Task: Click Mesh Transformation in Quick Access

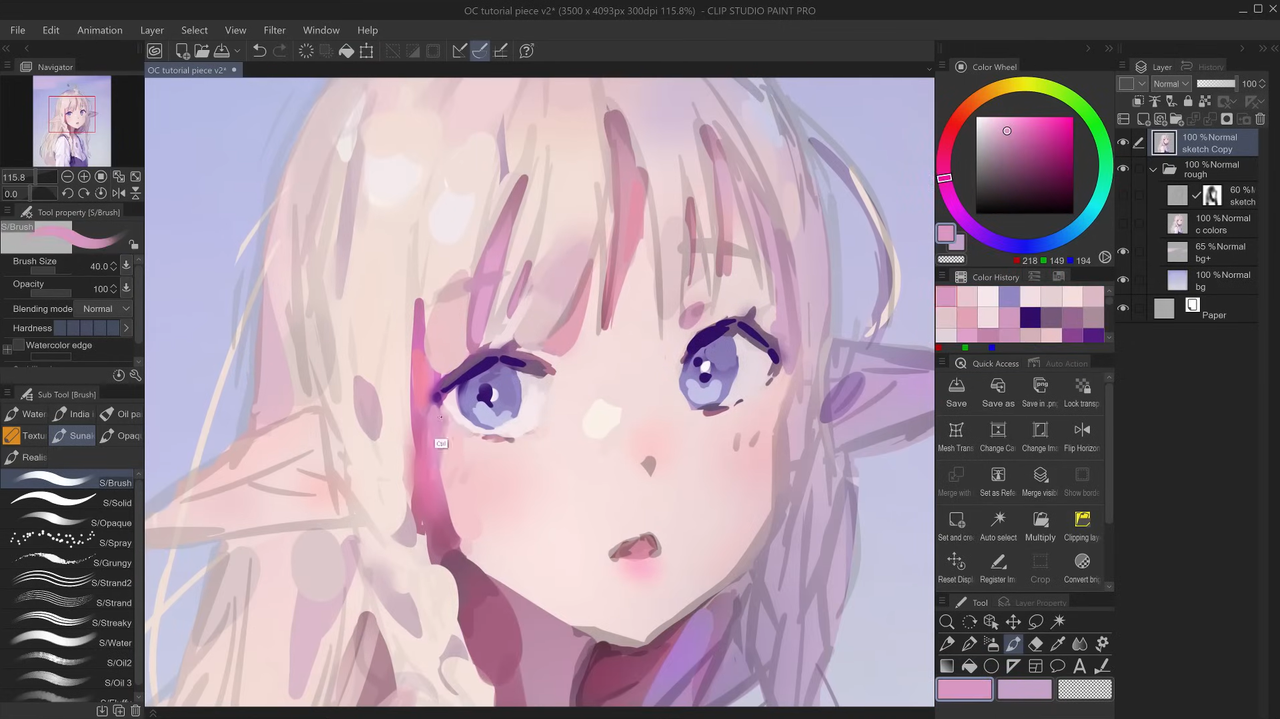Action: (956, 437)
